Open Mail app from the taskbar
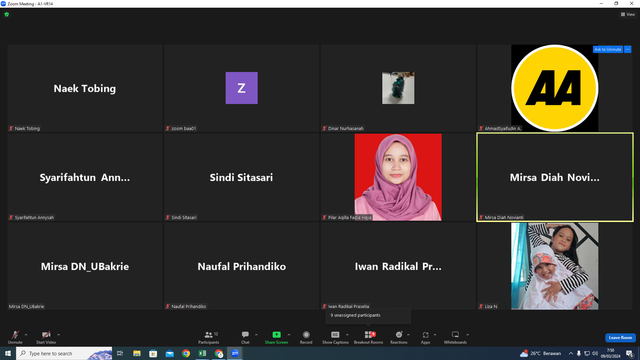This screenshot has width=640, height=360. 169,353
